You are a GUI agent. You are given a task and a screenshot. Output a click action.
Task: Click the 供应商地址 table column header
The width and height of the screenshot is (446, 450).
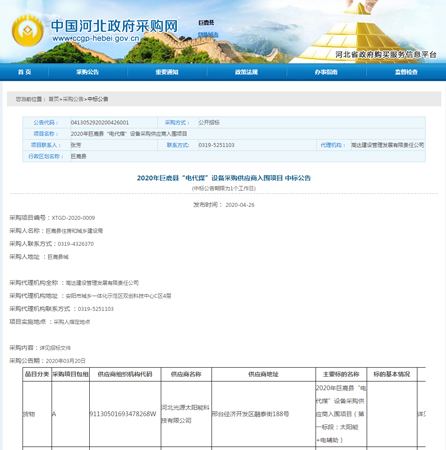(263, 374)
